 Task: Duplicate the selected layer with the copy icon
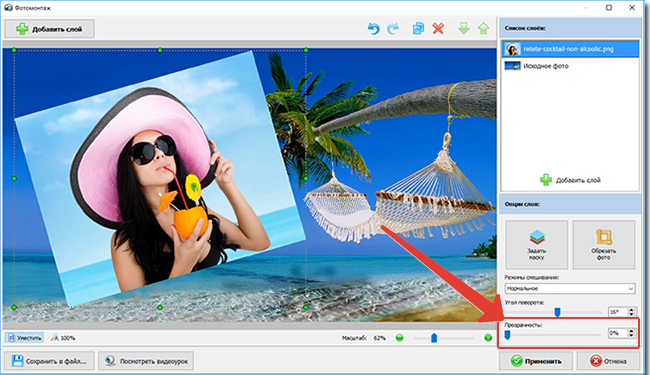pyautogui.click(x=418, y=29)
